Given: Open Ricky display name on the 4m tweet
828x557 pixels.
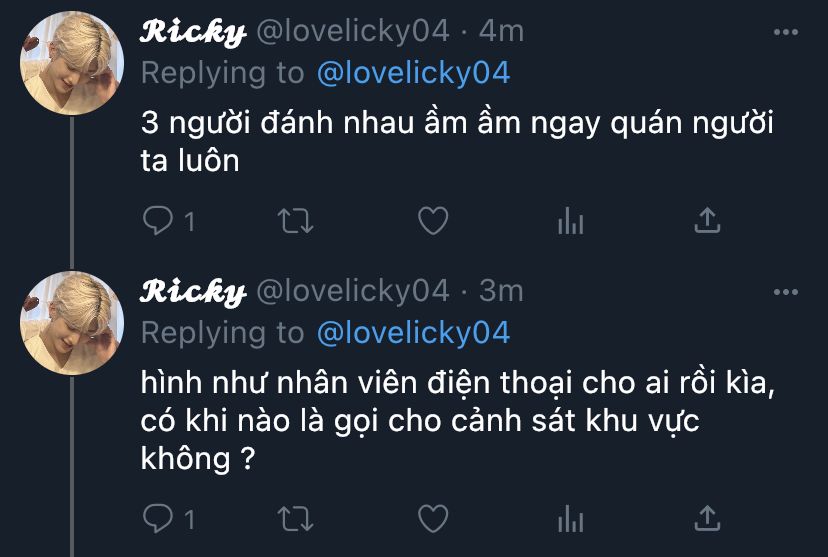Looking at the screenshot, I should coord(193,32).
